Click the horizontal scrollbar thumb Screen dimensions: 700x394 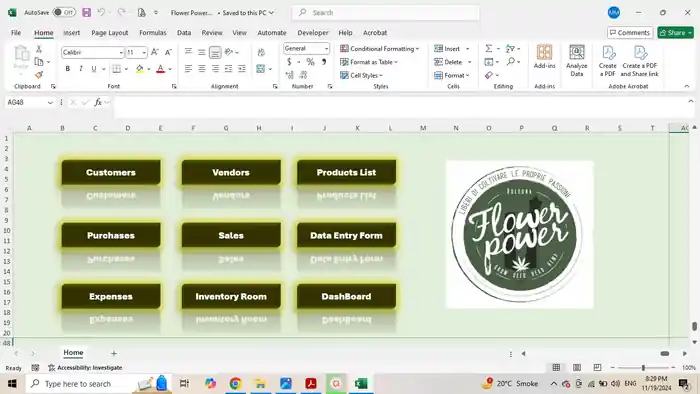coord(665,353)
